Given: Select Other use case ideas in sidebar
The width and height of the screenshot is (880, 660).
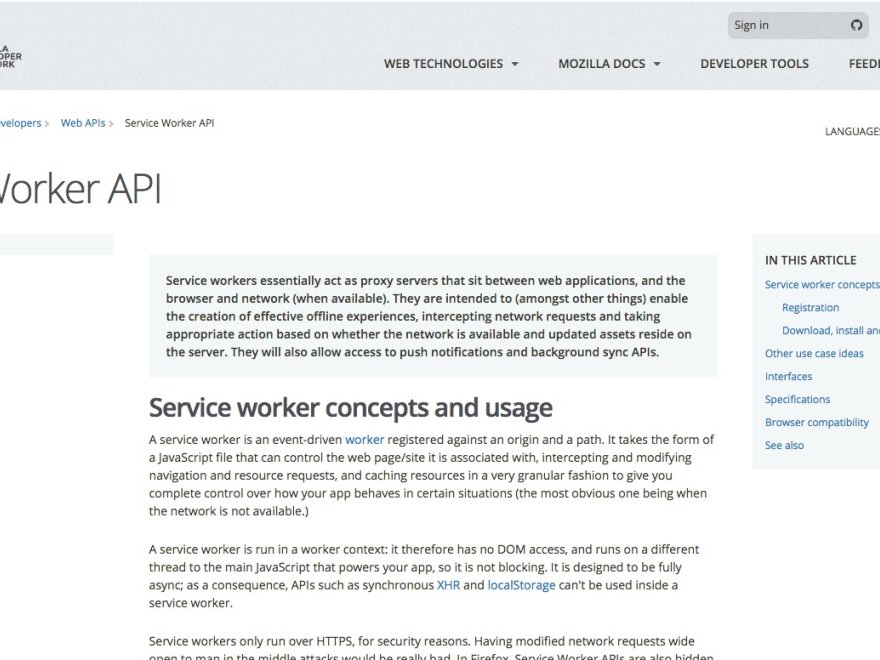Looking at the screenshot, I should tap(815, 353).
